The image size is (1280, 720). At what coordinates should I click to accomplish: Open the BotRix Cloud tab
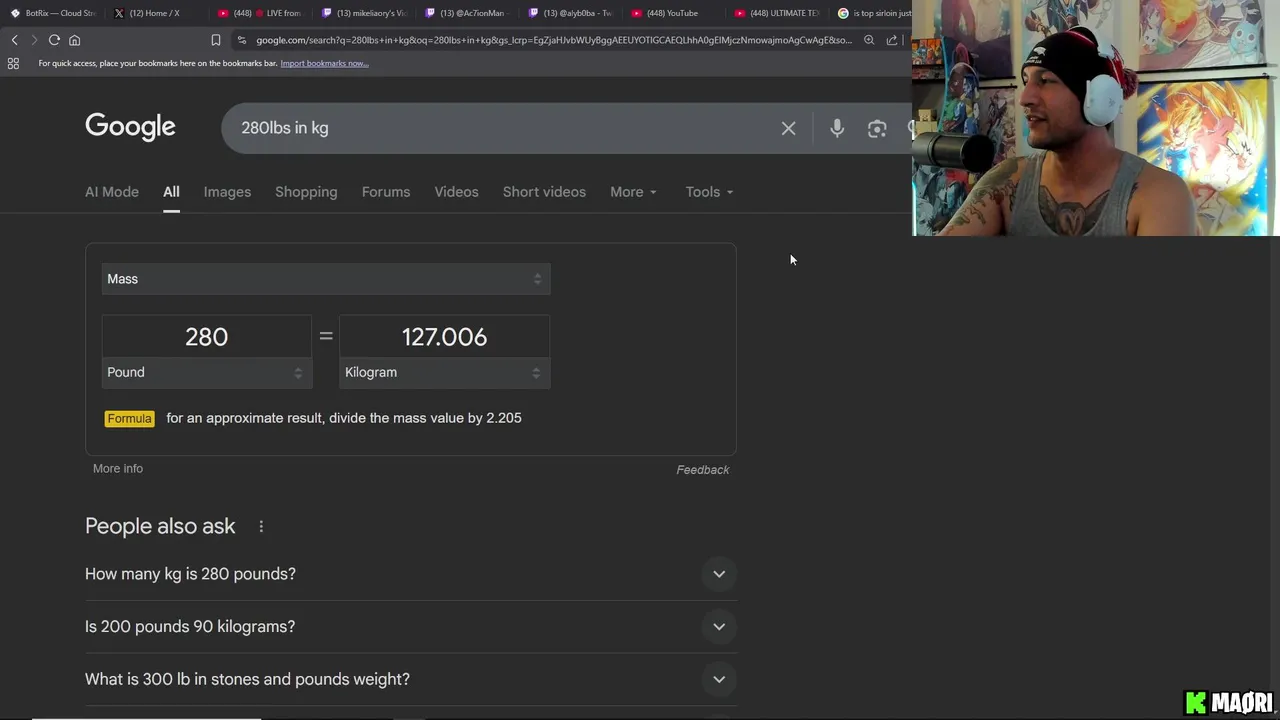pos(52,13)
